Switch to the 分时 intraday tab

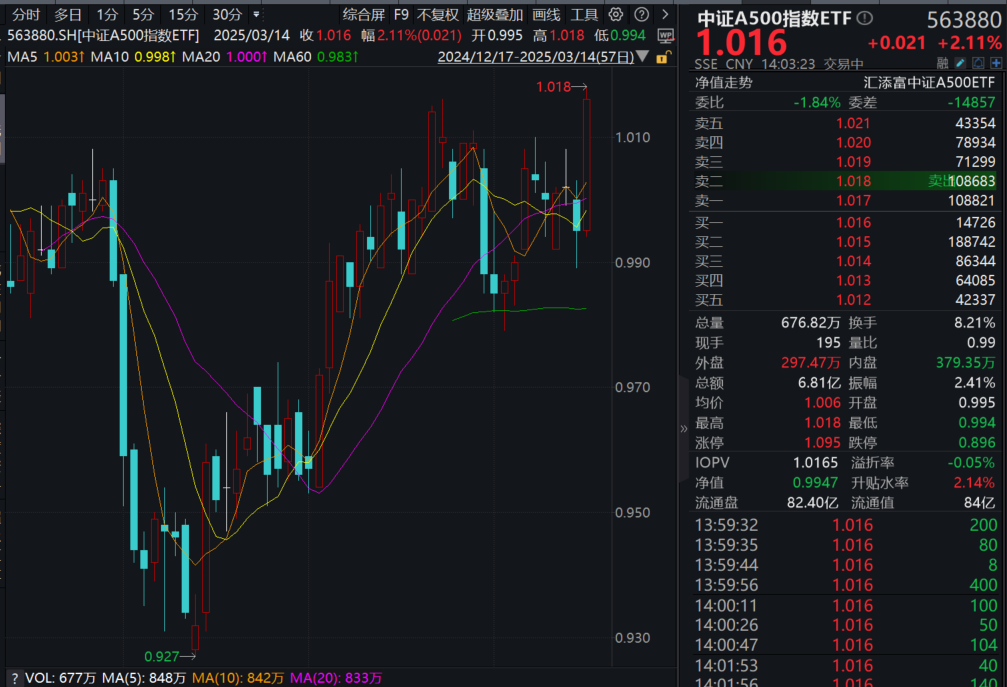coord(26,13)
